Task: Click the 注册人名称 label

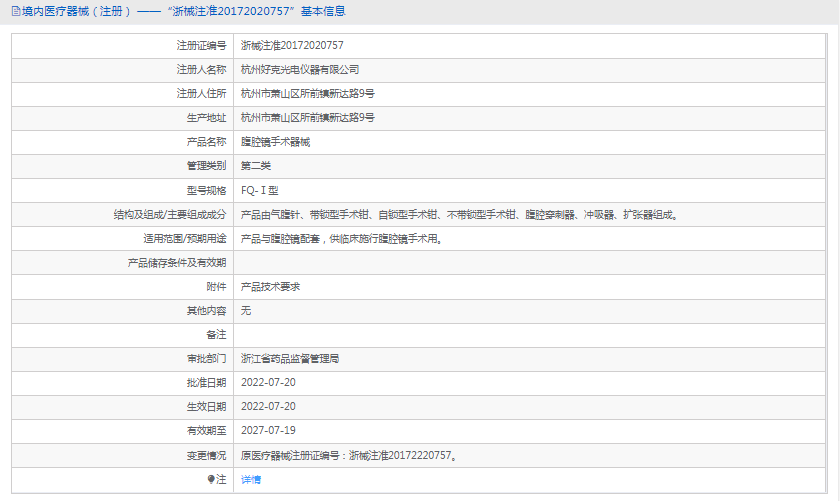Action: click(201, 70)
